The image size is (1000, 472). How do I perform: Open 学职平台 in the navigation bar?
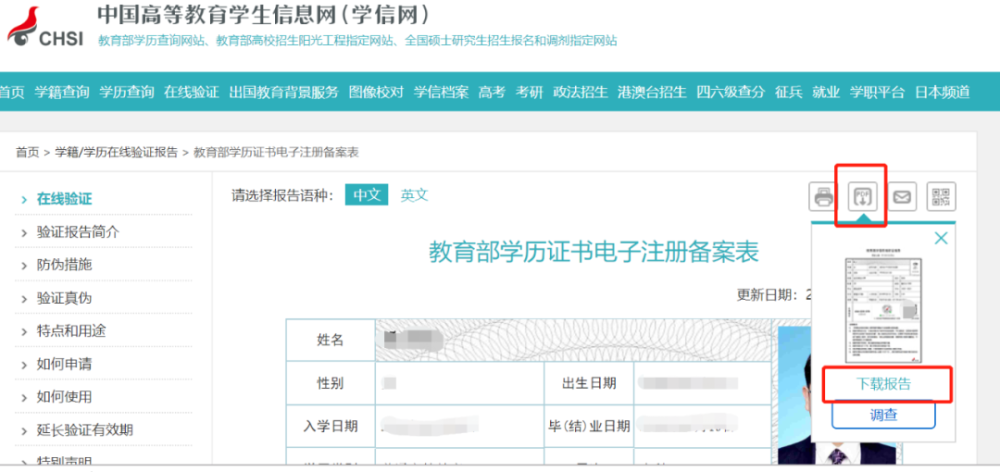(x=877, y=92)
